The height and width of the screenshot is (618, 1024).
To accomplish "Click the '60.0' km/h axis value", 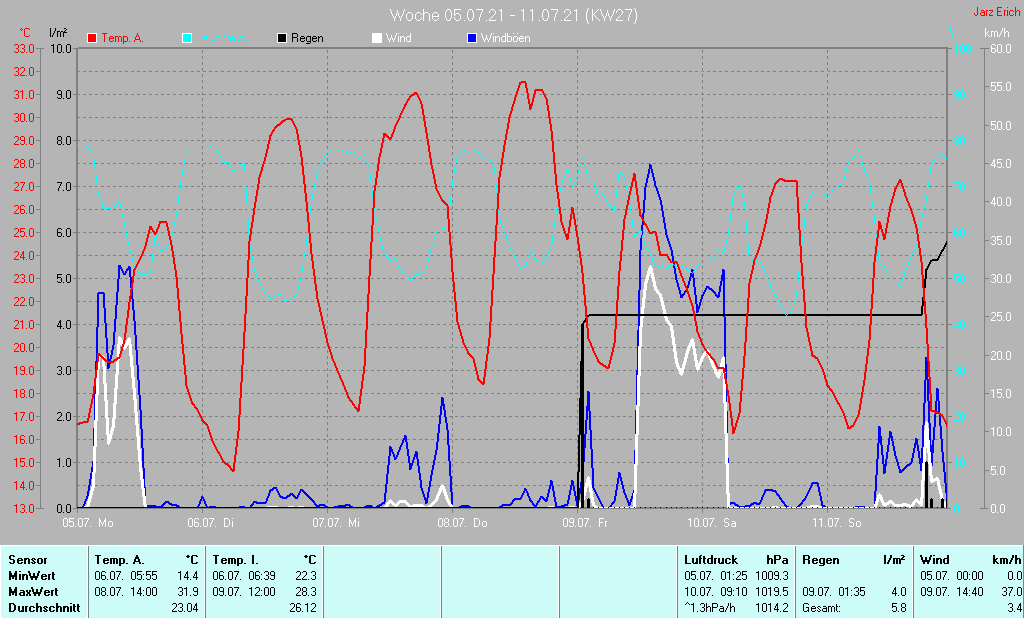I will (x=1000, y=48).
